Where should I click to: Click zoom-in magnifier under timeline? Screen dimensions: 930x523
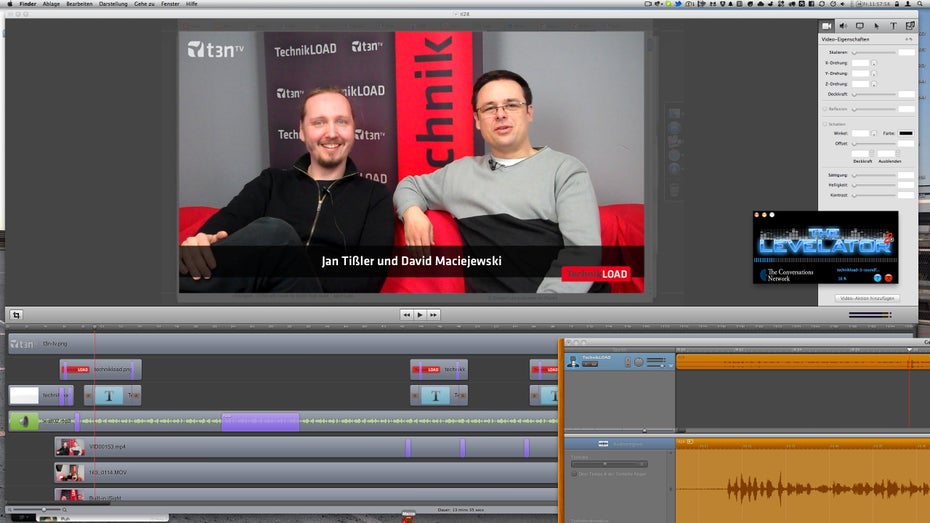point(65,509)
